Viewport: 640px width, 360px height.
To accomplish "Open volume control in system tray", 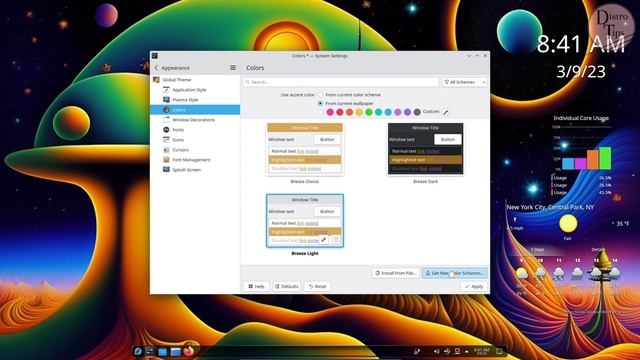I will point(436,351).
